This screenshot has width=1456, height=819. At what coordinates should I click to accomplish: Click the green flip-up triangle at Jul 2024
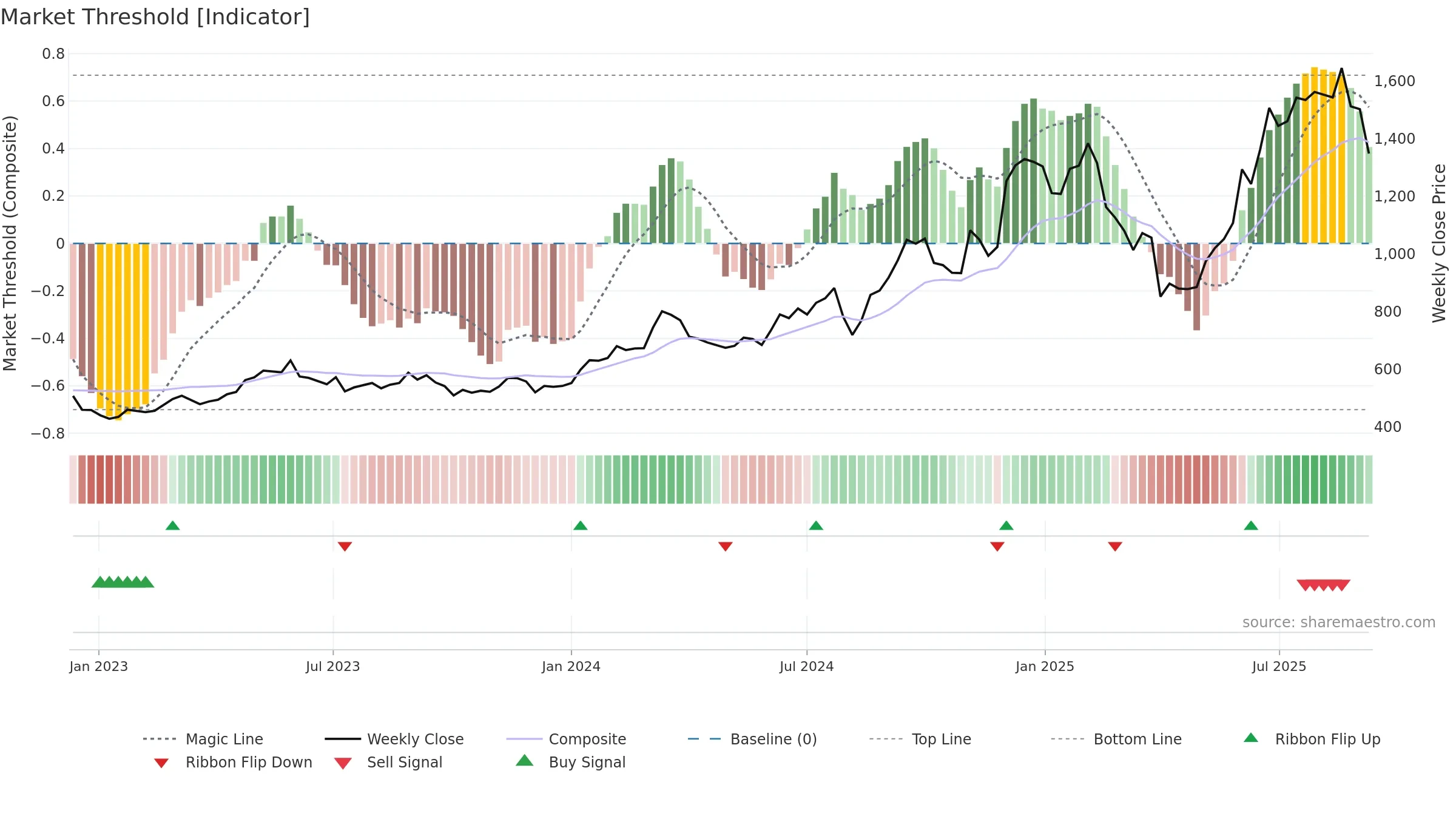816,525
